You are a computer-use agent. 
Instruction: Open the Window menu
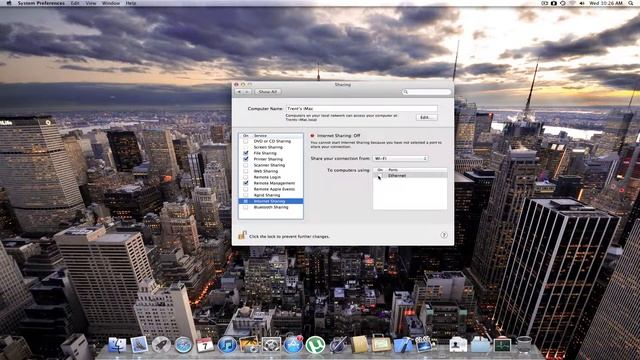[x=111, y=3]
